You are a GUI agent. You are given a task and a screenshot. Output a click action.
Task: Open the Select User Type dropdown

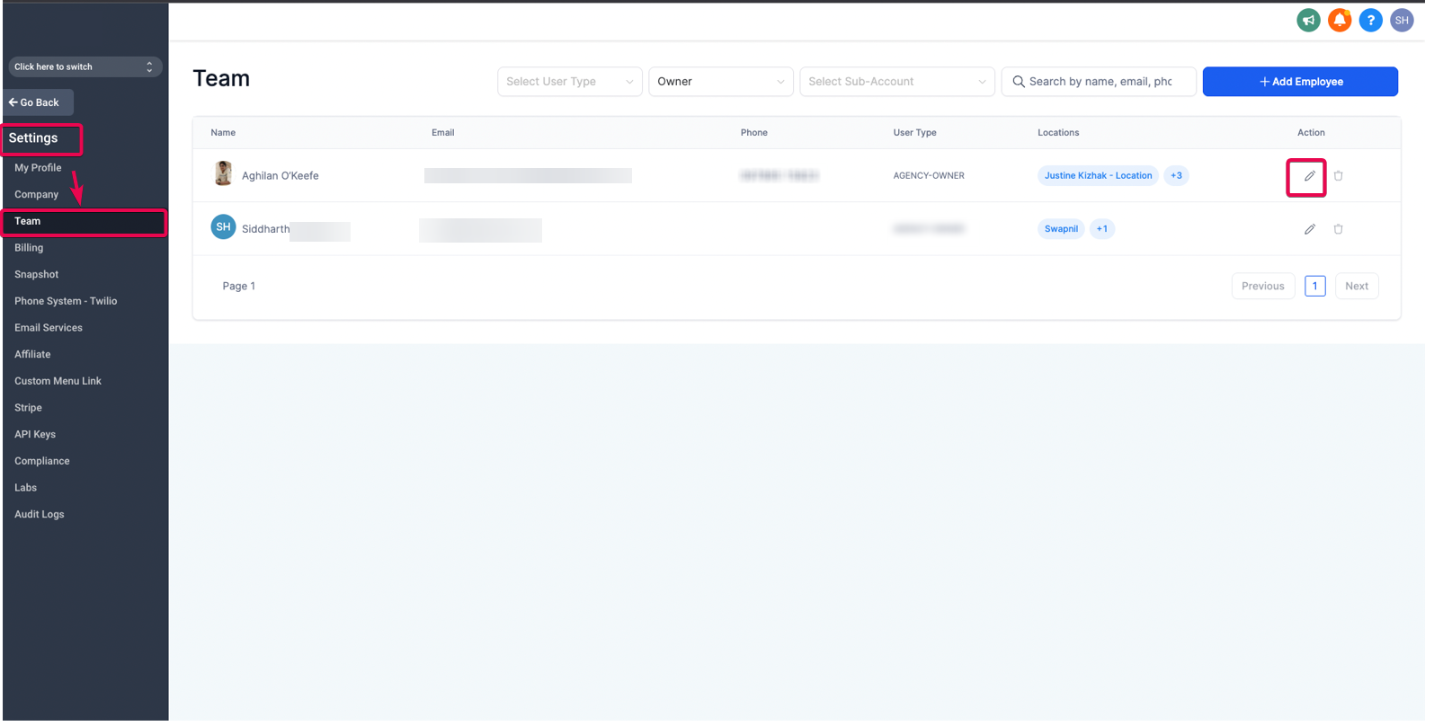569,82
